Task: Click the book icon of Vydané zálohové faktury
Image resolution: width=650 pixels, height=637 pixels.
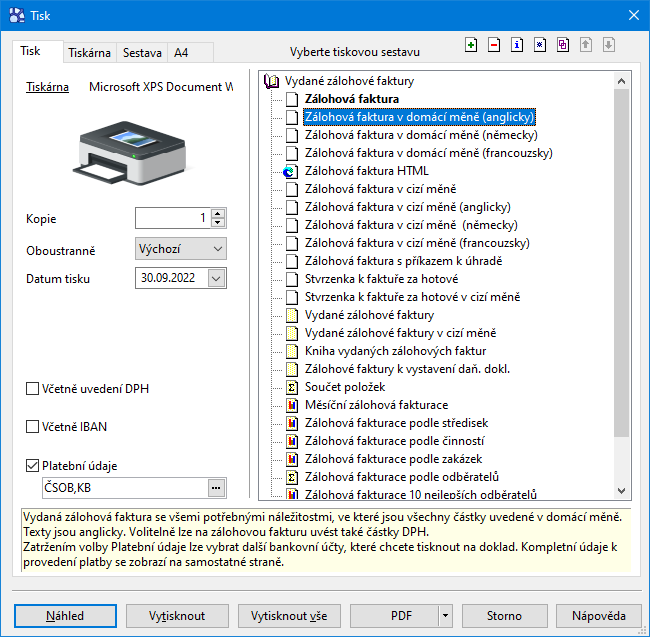Action: pos(272,81)
